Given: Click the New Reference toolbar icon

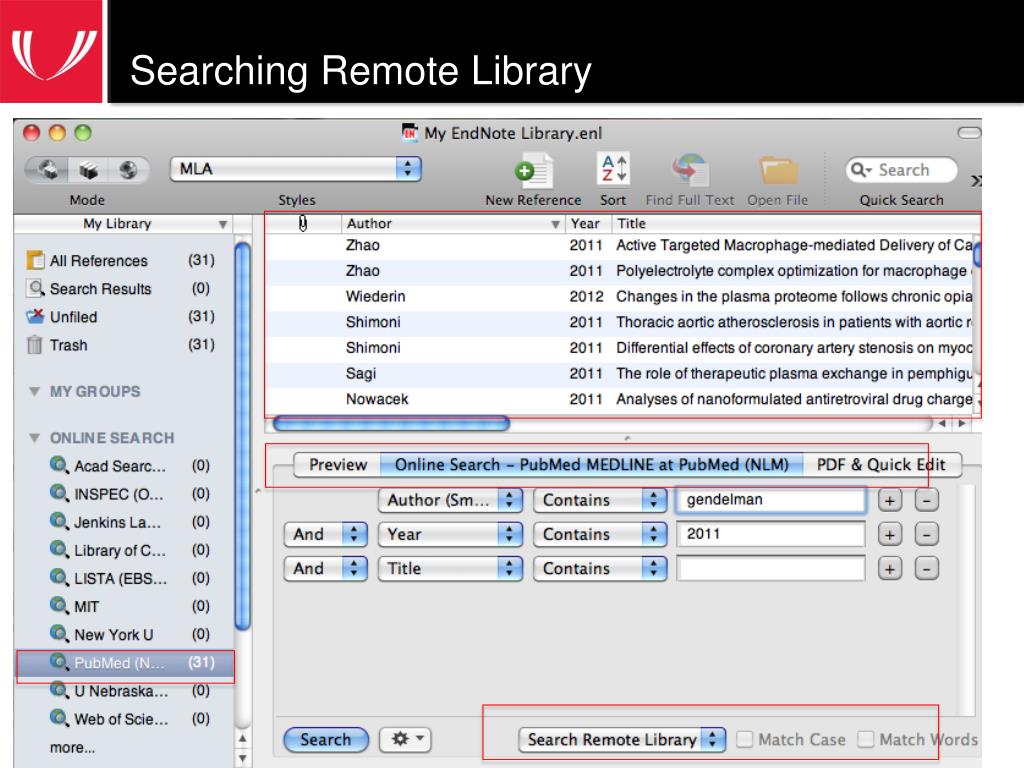Looking at the screenshot, I should (x=532, y=172).
